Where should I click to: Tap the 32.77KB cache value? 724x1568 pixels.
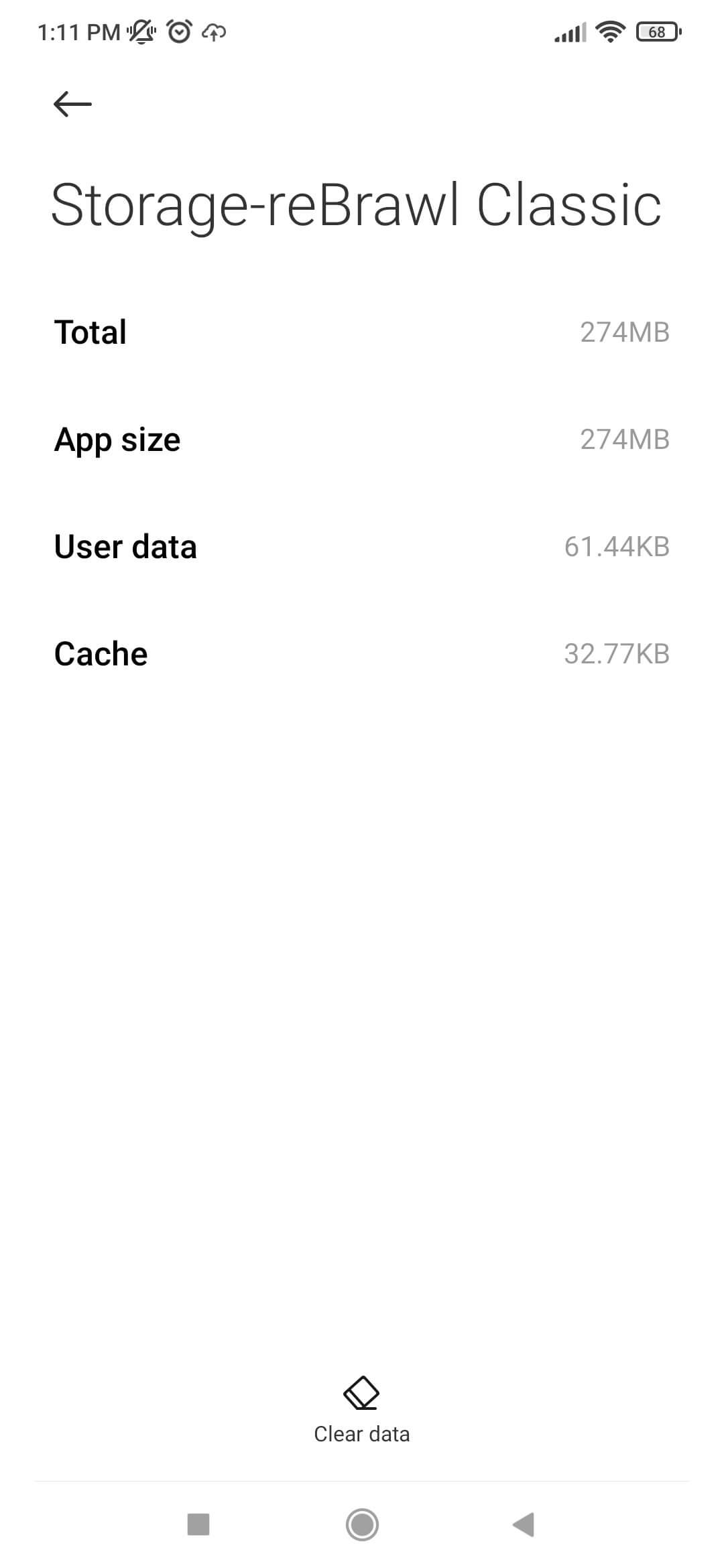(x=617, y=654)
